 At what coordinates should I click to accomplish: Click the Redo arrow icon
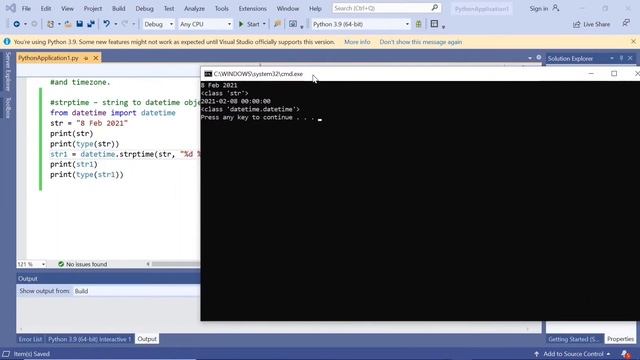pos(125,24)
